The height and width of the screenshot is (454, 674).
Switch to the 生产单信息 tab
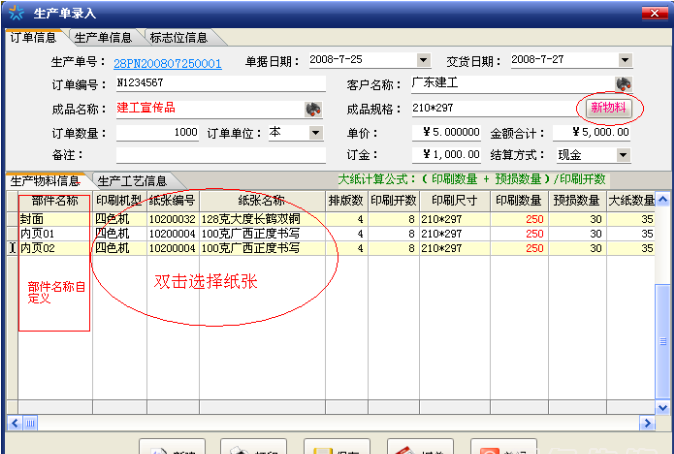click(x=103, y=38)
